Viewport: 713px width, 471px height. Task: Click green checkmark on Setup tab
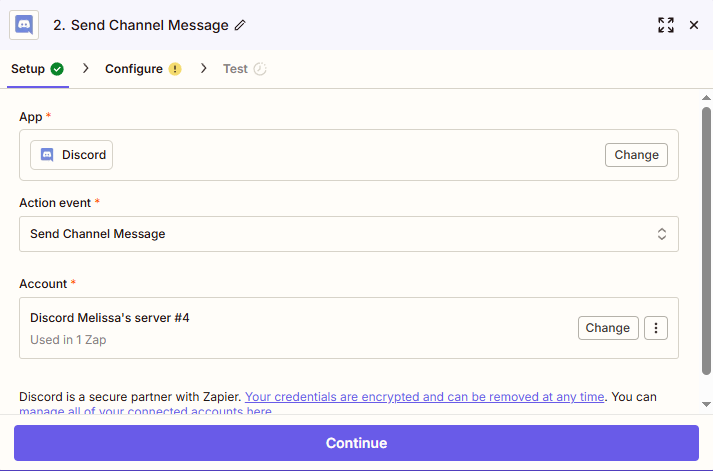tap(57, 69)
